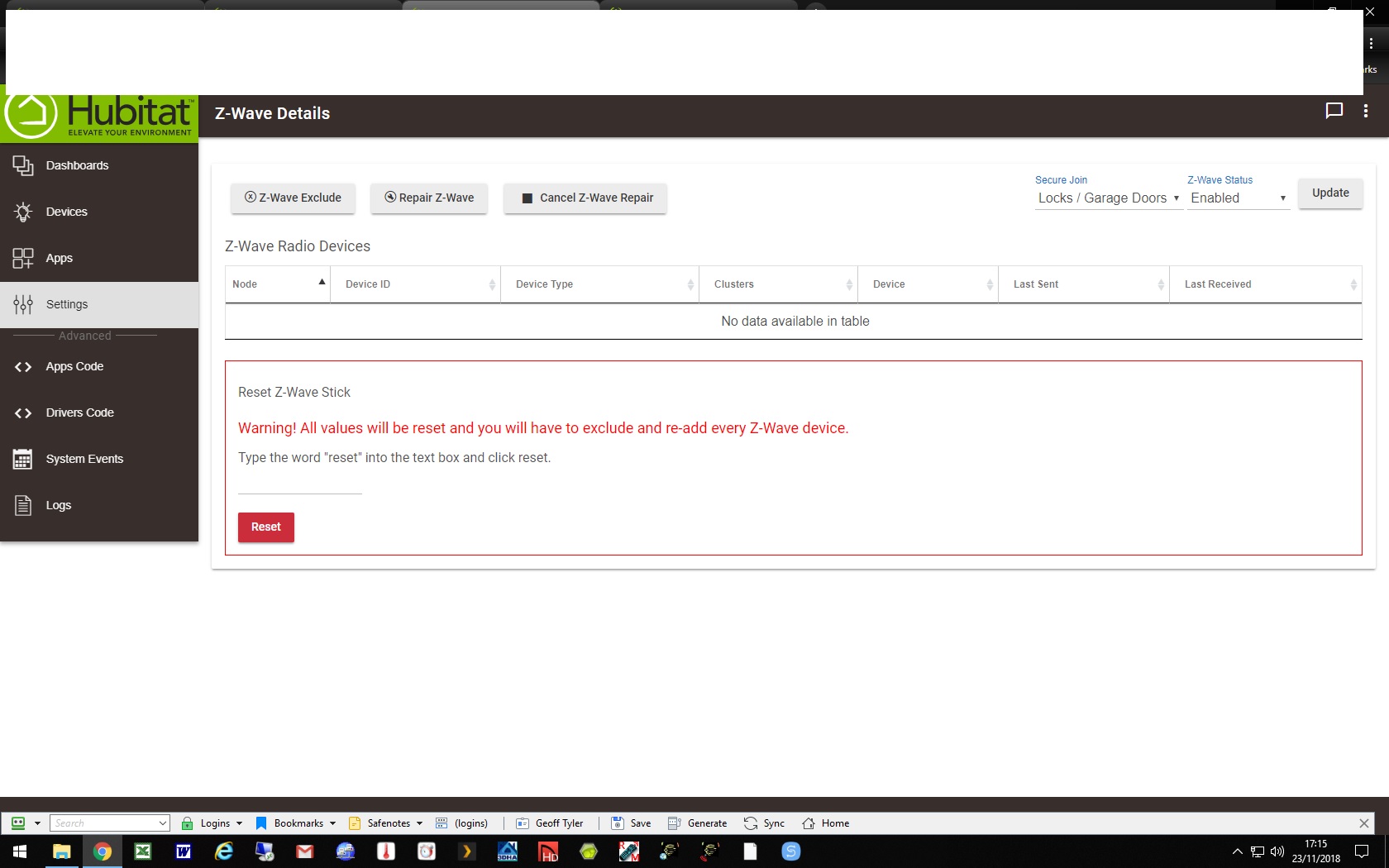
Task: Go to Apps in the sidebar
Action: pyautogui.click(x=99, y=258)
